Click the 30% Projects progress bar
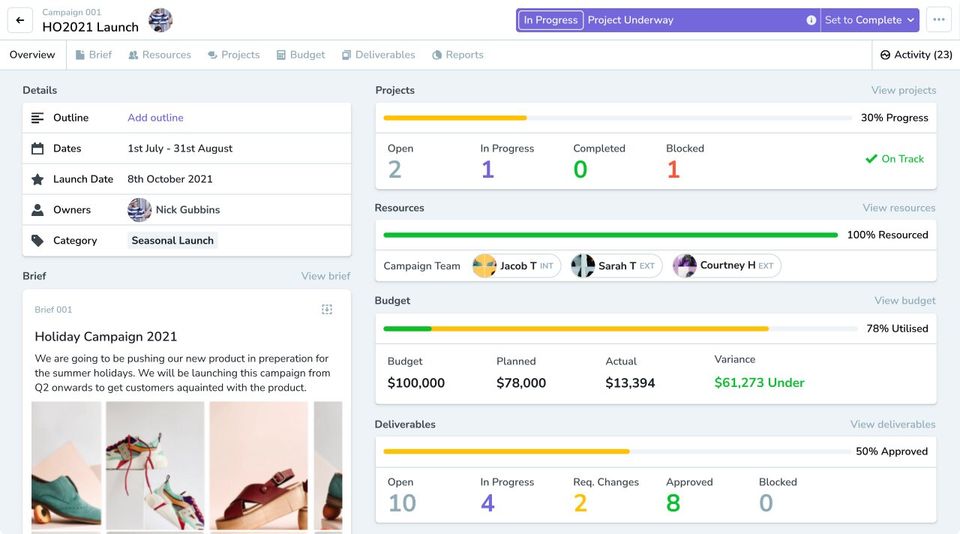Screen dimensions: 960x534 (617, 118)
